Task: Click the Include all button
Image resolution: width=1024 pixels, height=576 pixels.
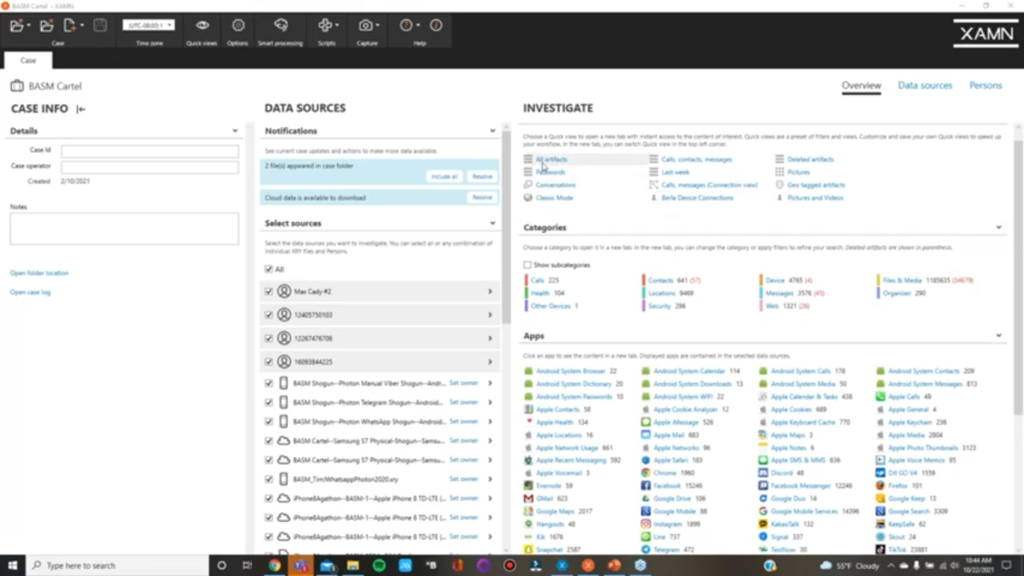Action: click(444, 176)
